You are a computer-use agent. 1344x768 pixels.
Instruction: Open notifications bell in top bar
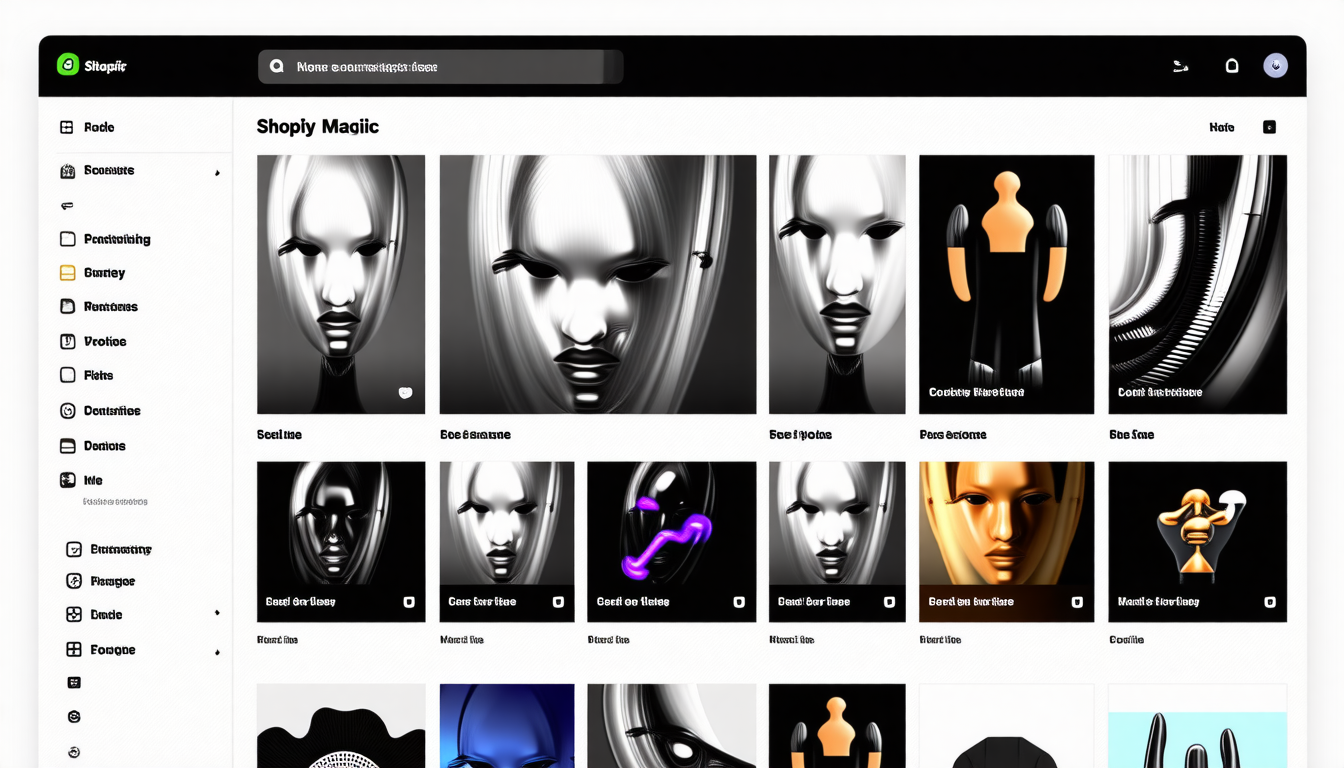point(1232,66)
